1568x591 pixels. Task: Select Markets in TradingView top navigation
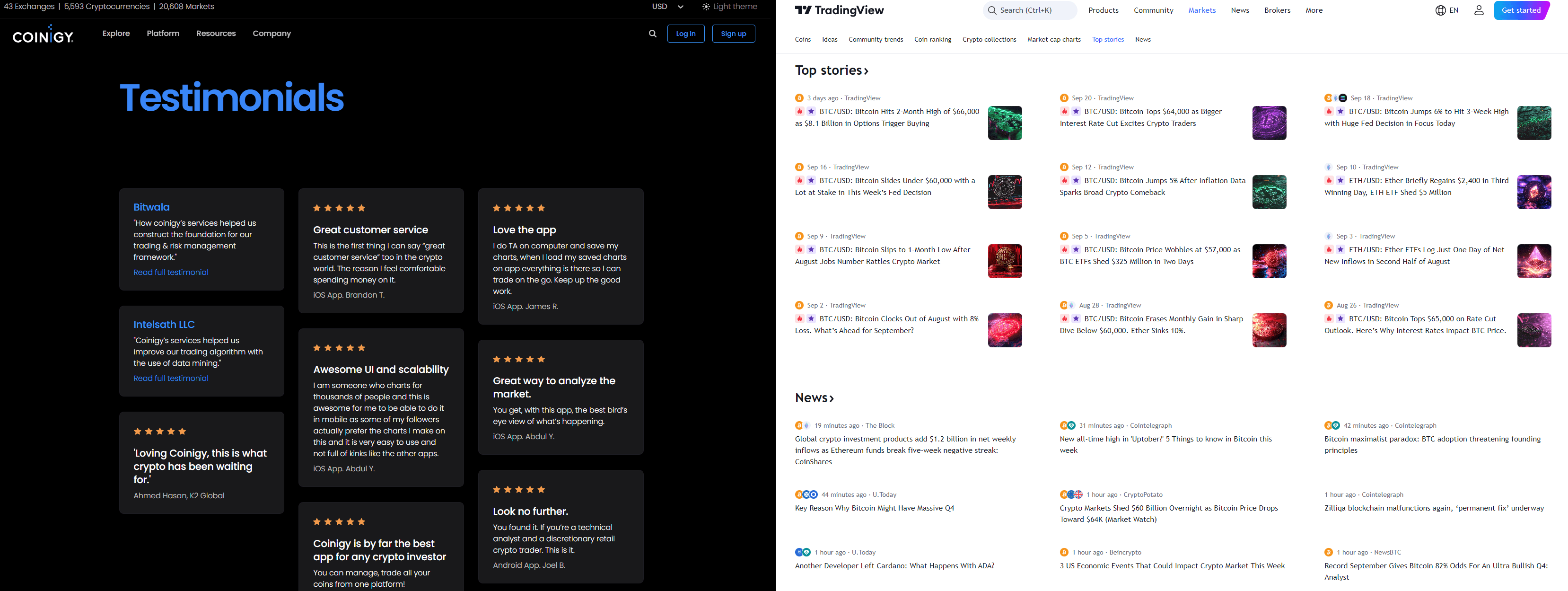pyautogui.click(x=1201, y=10)
